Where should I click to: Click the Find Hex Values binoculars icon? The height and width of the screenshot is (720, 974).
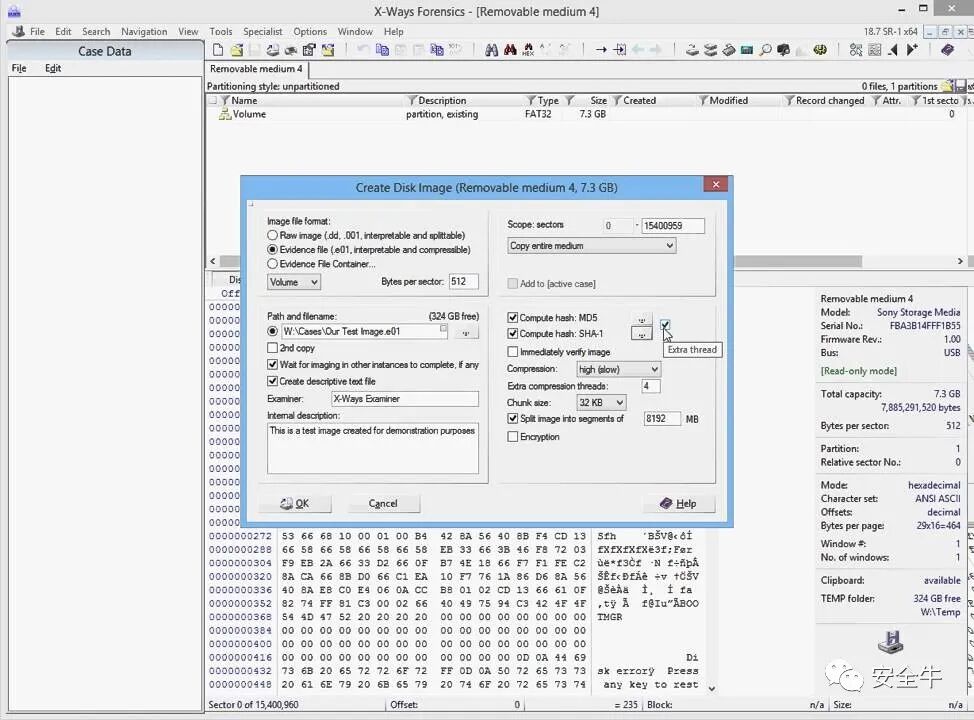pyautogui.click(x=528, y=50)
